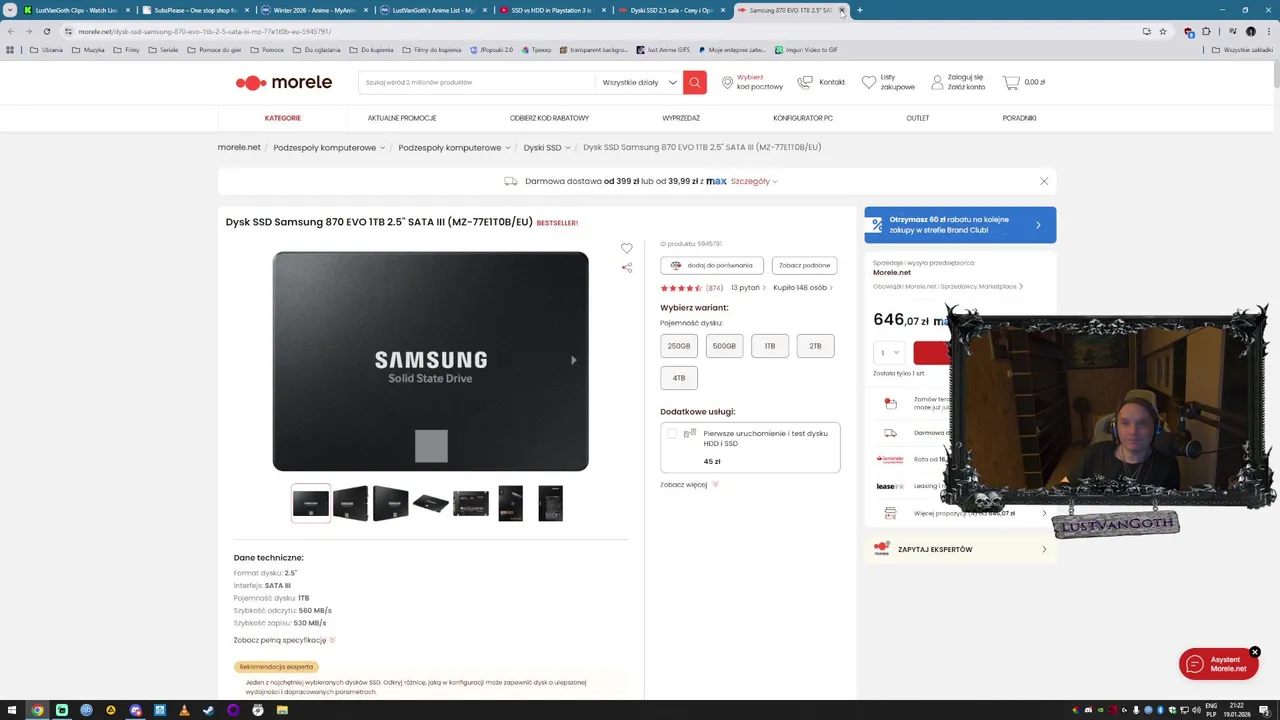Expand Zobacz pełną specyfikację
Image resolution: width=1280 pixels, height=720 pixels.
pyautogui.click(x=285, y=640)
